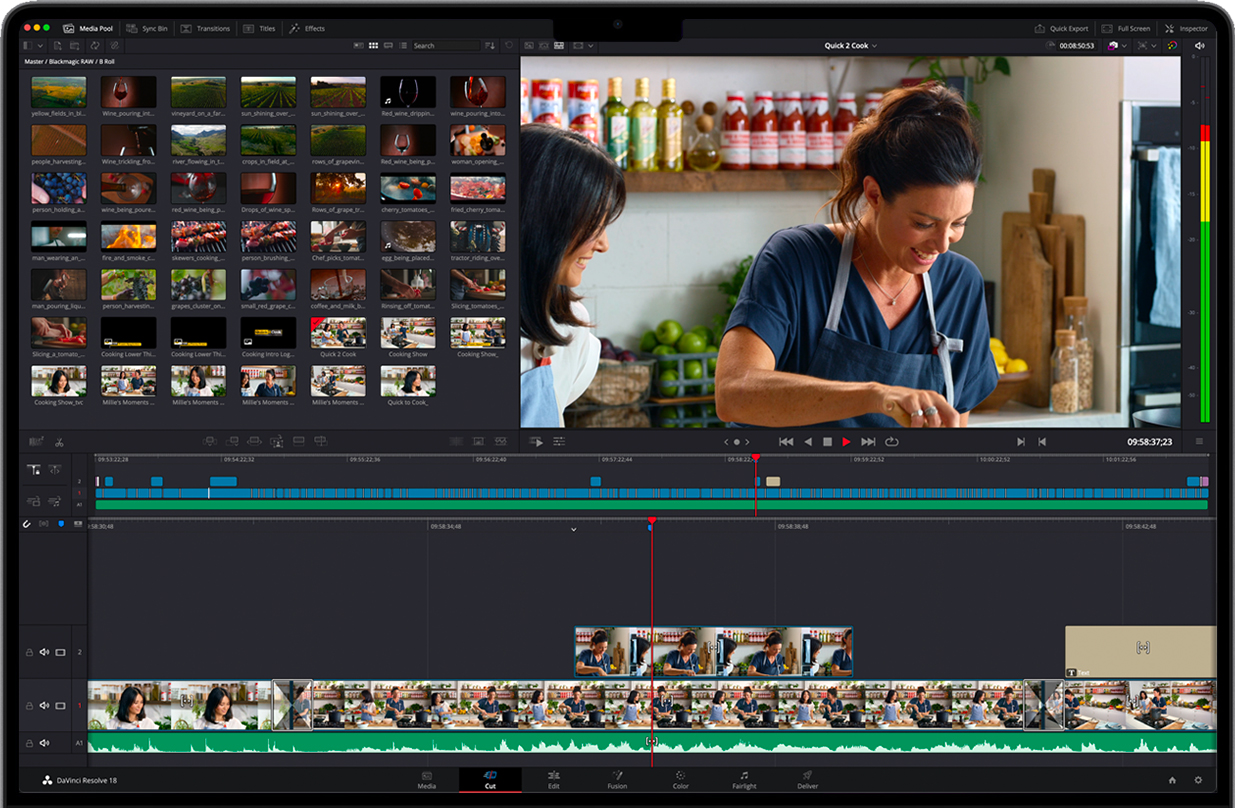Open the Transitions tab

[206, 29]
